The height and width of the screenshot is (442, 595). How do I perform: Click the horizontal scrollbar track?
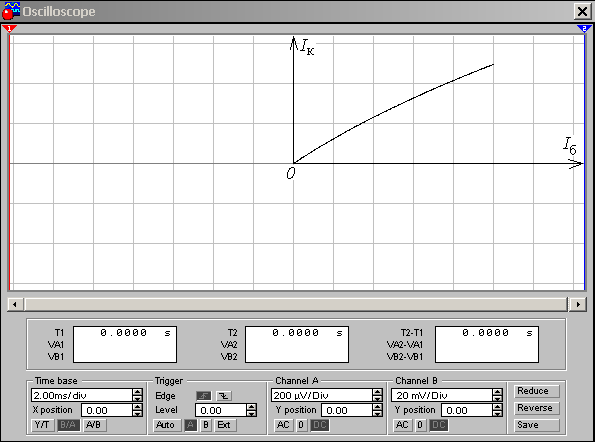pos(296,304)
